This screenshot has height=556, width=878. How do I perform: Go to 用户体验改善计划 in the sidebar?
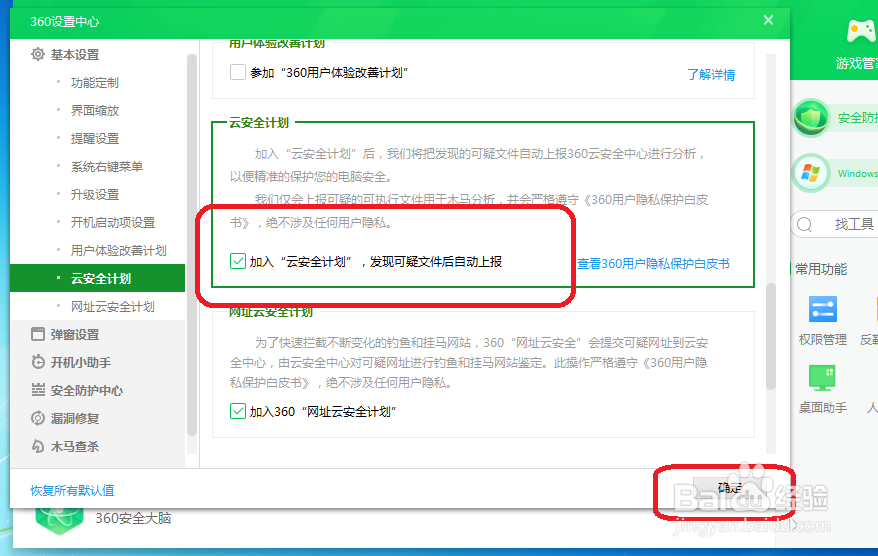click(118, 251)
